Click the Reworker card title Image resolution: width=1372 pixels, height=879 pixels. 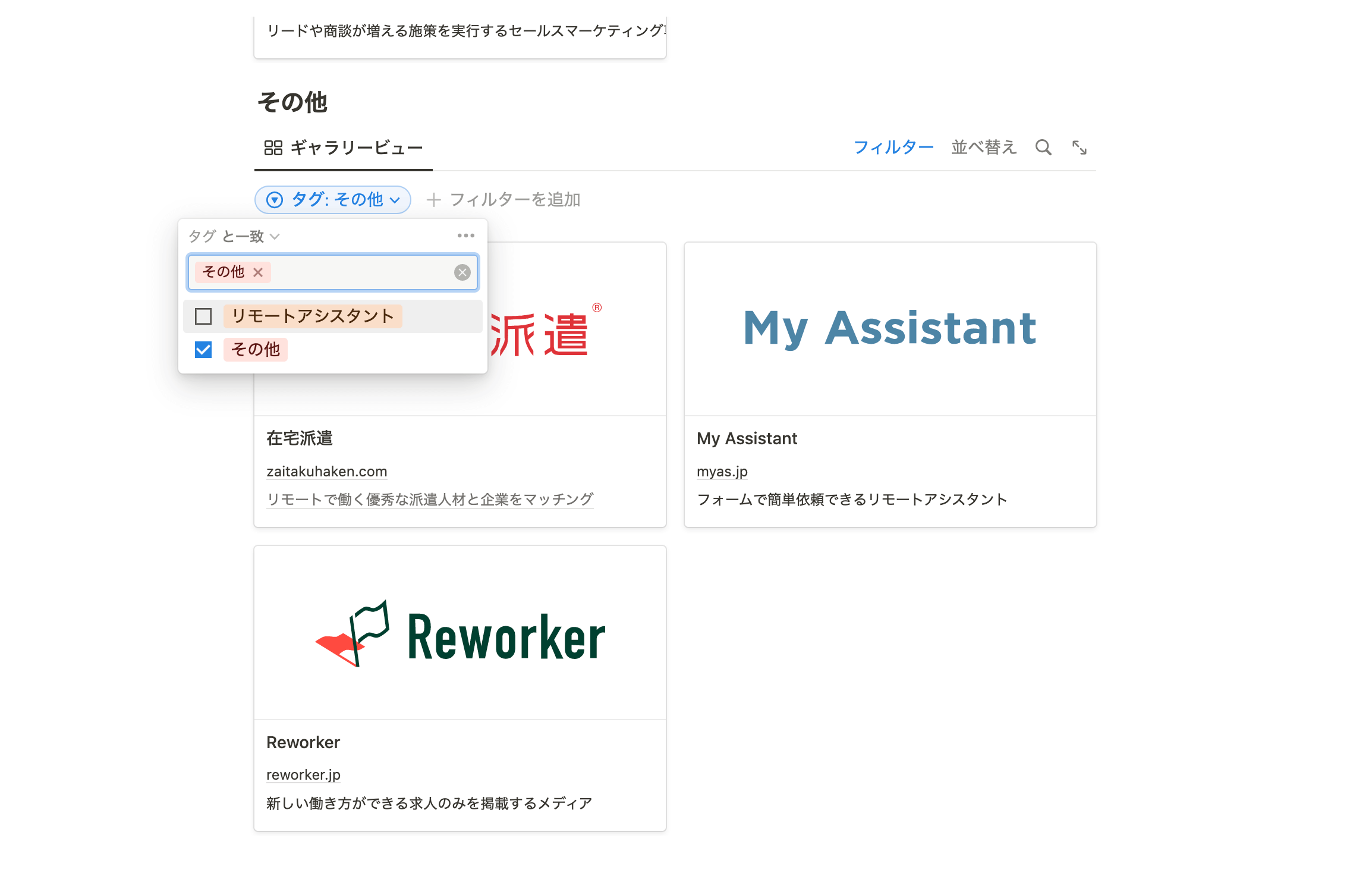303,743
